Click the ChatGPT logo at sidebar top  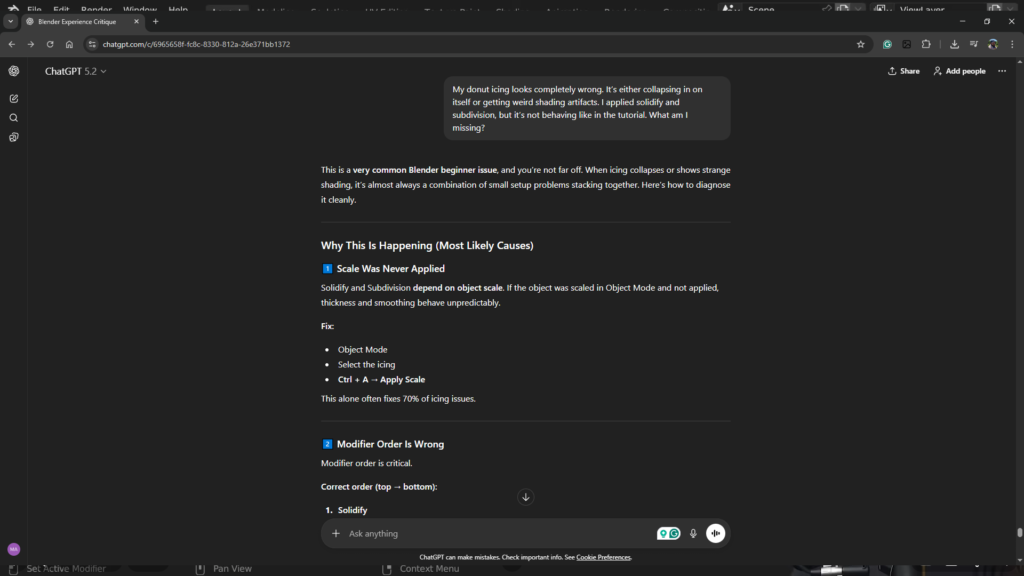(x=13, y=71)
